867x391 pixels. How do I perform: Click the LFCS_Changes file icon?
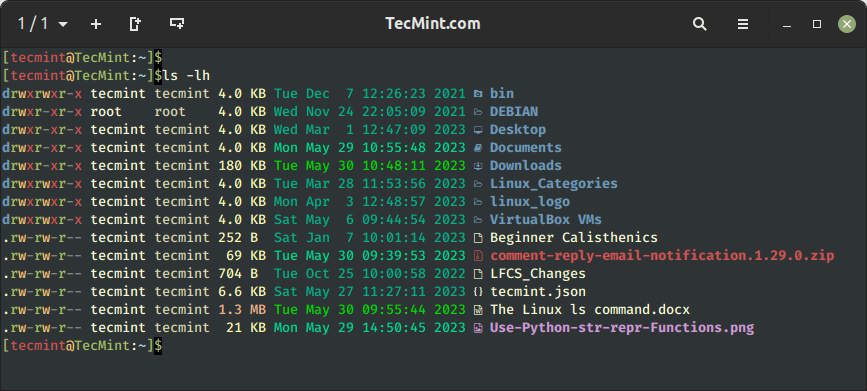click(x=478, y=274)
